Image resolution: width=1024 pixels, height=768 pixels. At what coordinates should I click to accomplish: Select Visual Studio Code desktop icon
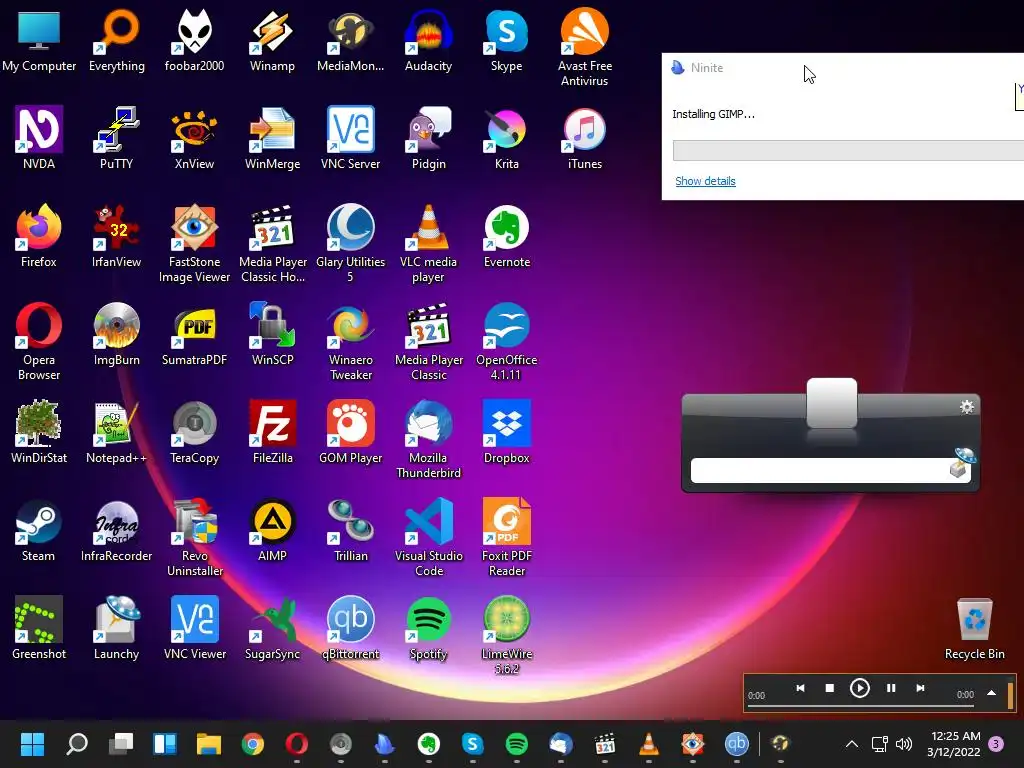pos(428,537)
